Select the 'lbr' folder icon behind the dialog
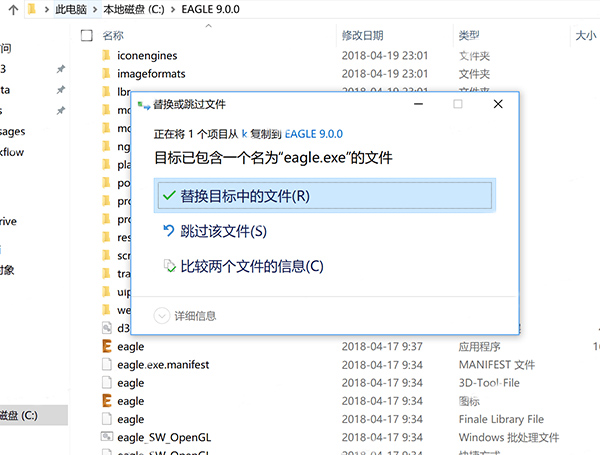This screenshot has width=600, height=455. pos(106,92)
